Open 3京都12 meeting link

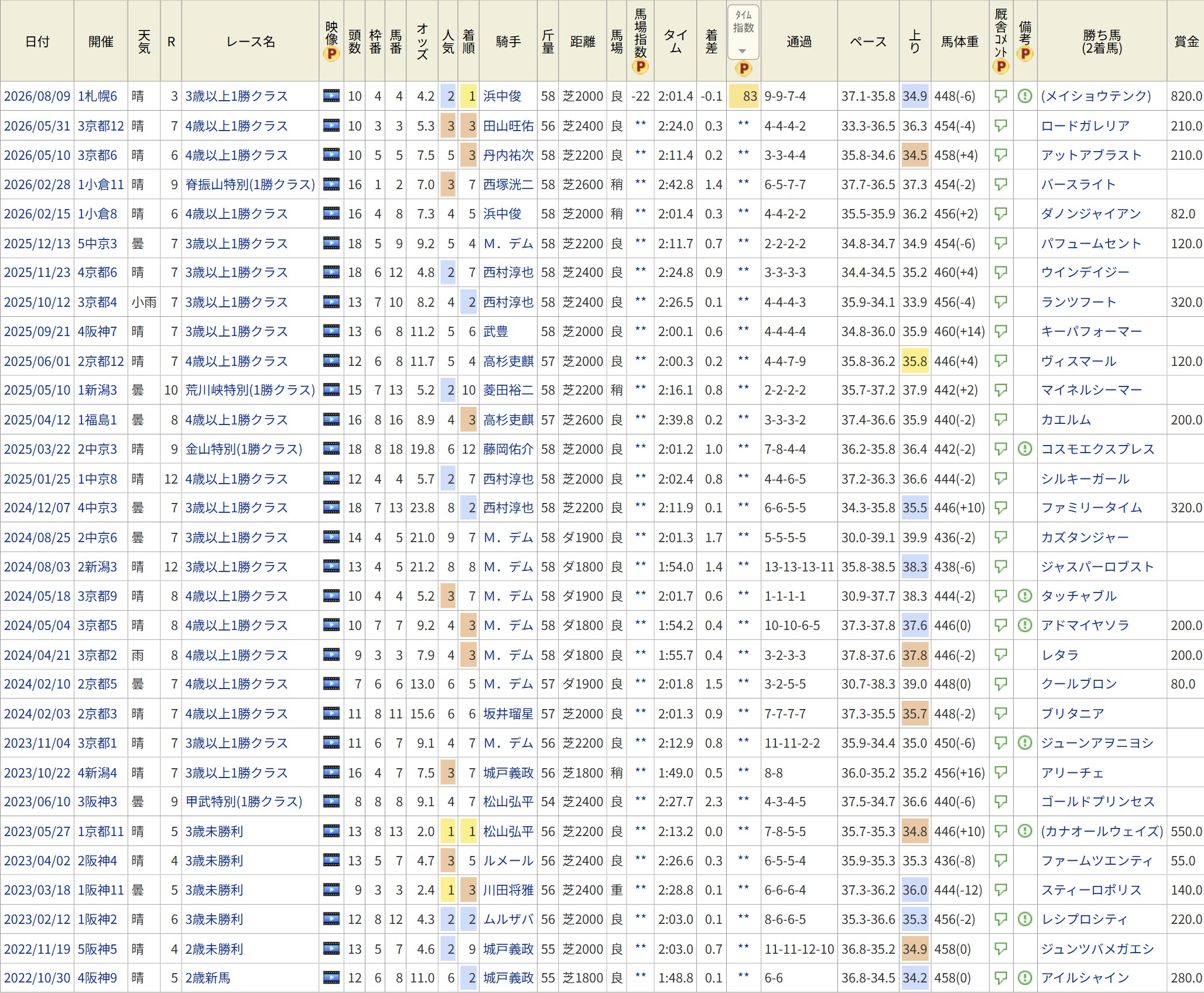coord(101,125)
